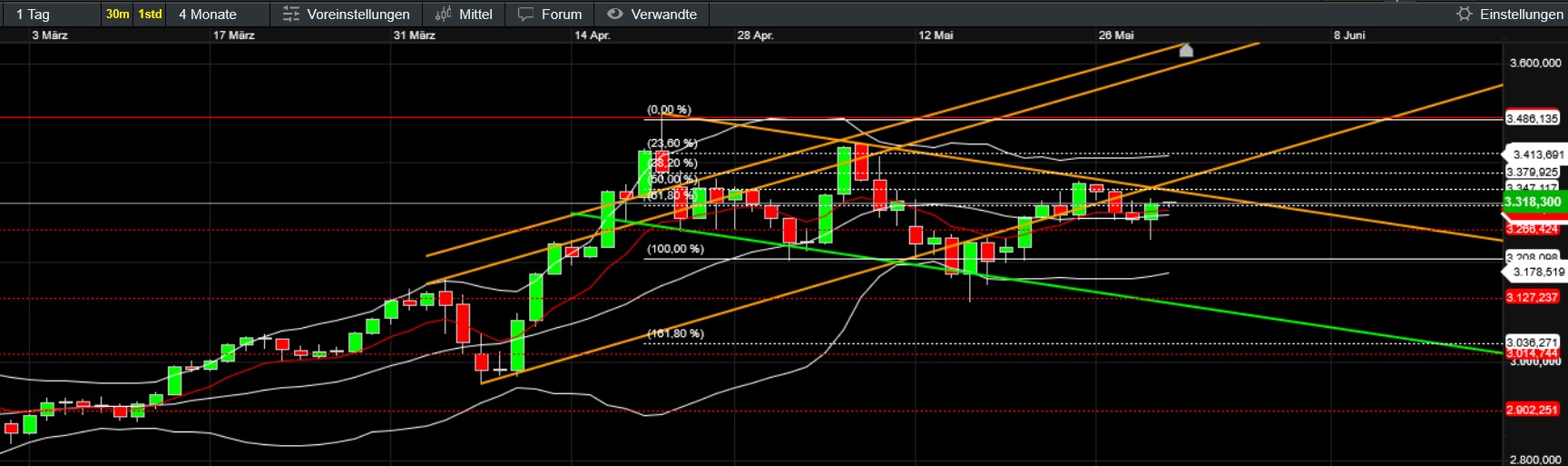This screenshot has width=1568, height=466.
Task: Click the 31 März date label
Action: click(415, 35)
